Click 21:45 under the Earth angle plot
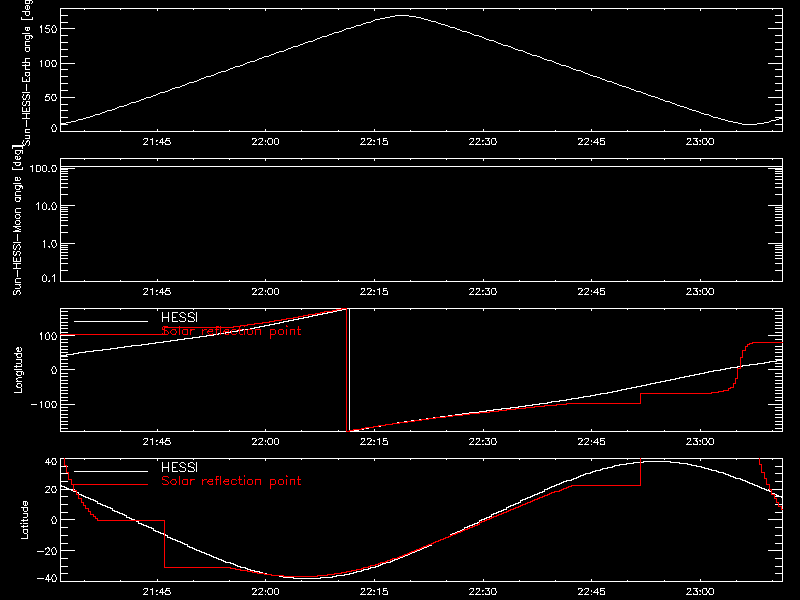The width and height of the screenshot is (800, 600). [157, 142]
